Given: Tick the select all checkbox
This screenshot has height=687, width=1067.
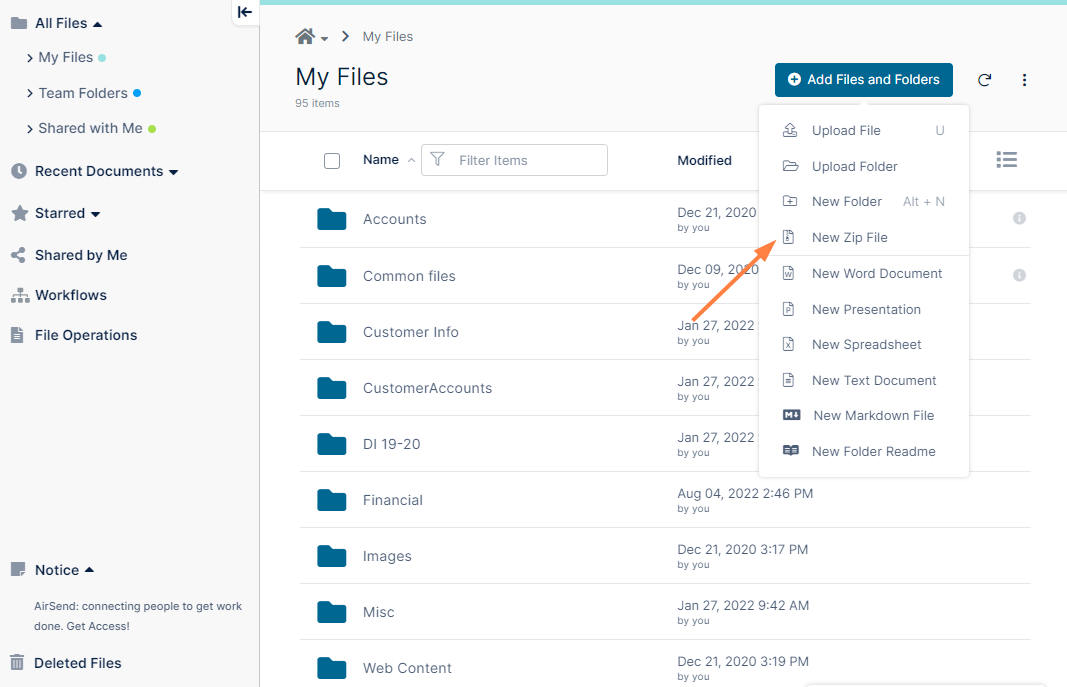Looking at the screenshot, I should (x=332, y=161).
